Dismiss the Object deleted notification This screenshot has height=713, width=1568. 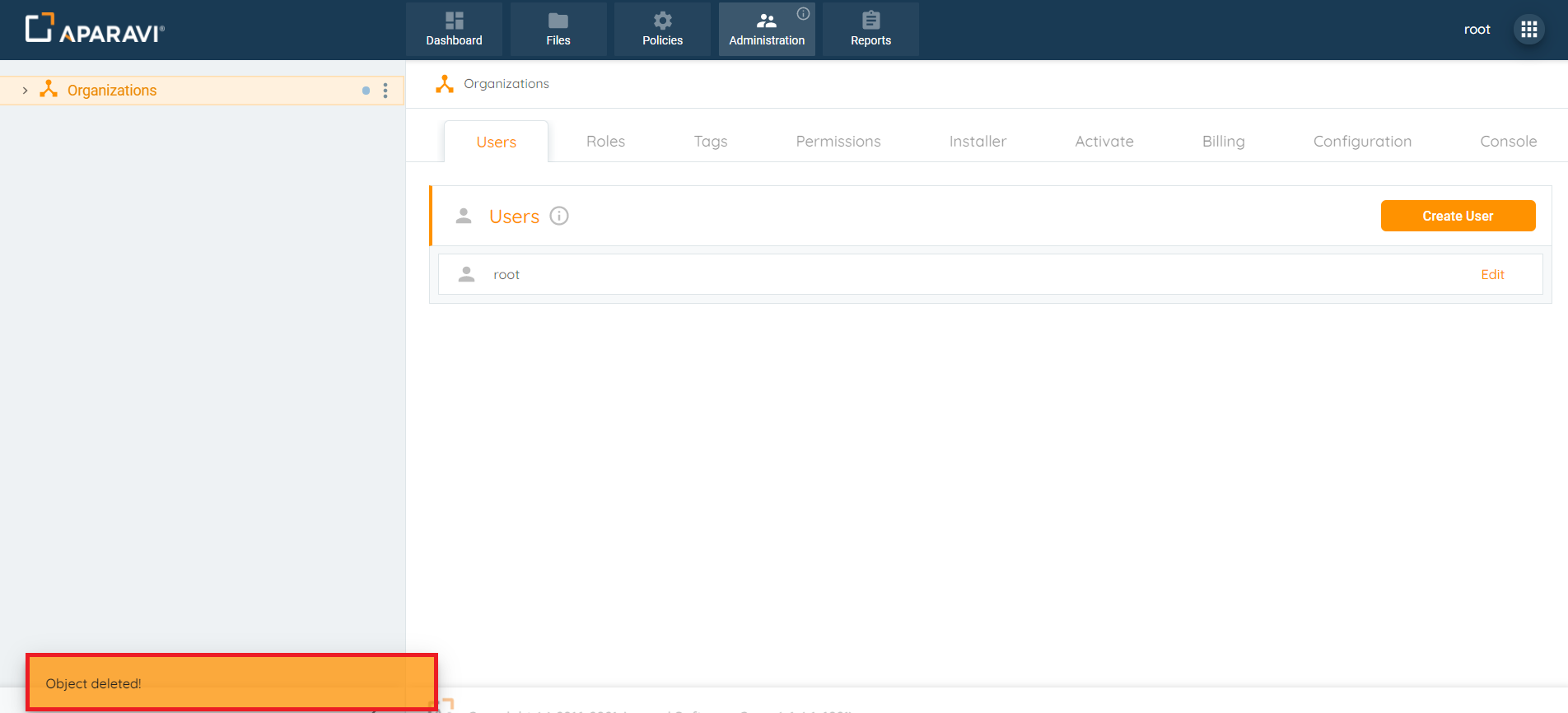tap(231, 683)
